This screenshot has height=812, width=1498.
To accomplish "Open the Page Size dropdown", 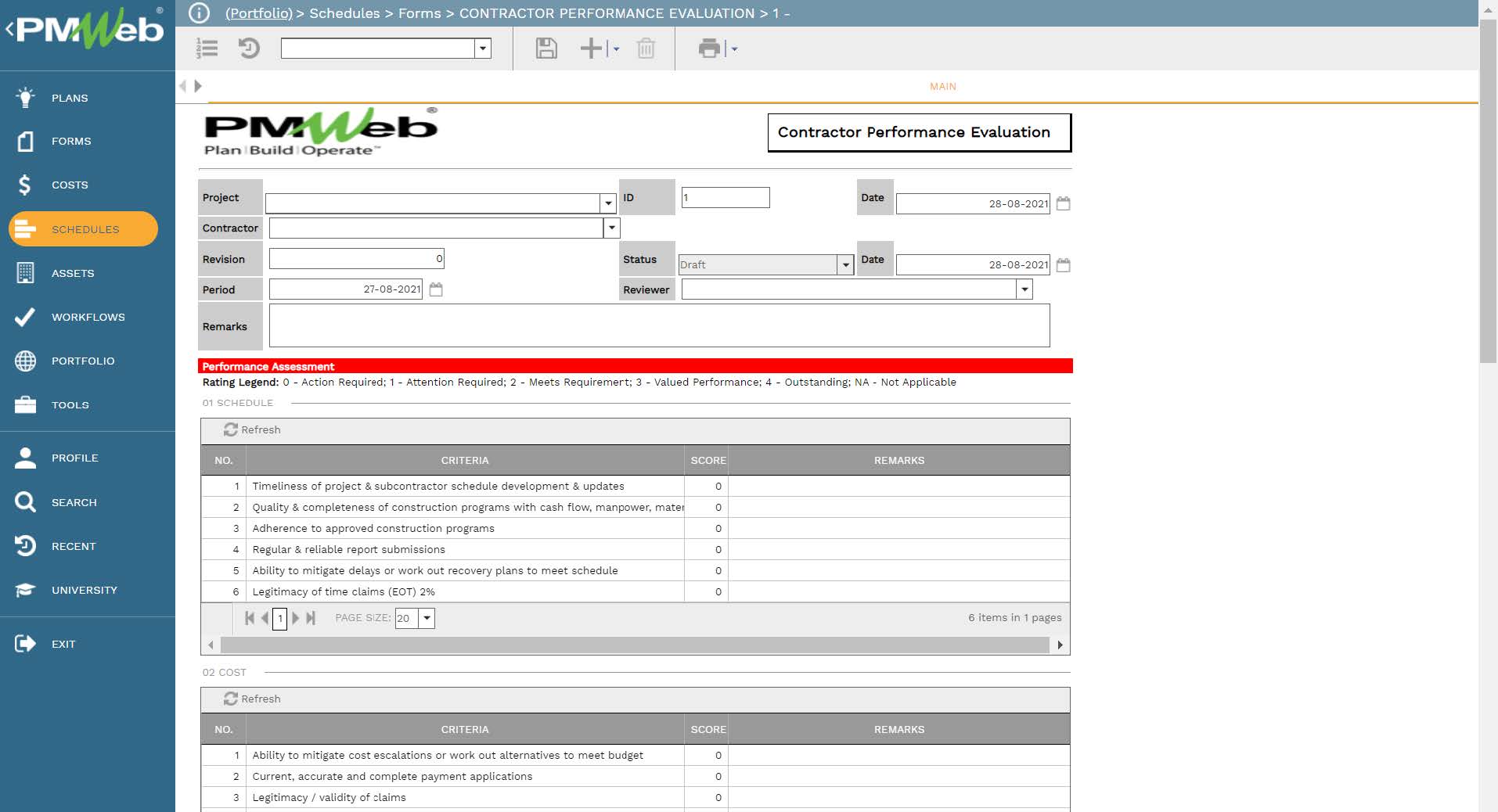I will (427, 618).
